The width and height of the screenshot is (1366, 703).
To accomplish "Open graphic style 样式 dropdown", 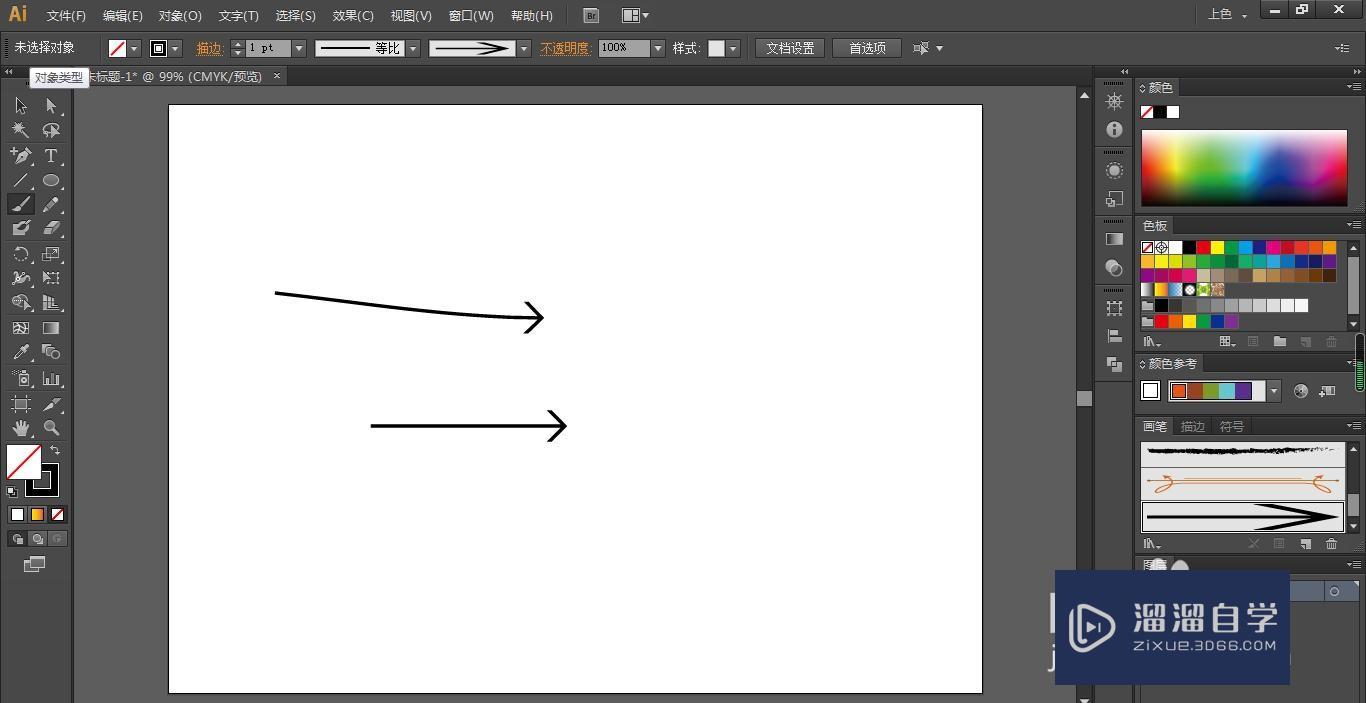I will pyautogui.click(x=733, y=48).
